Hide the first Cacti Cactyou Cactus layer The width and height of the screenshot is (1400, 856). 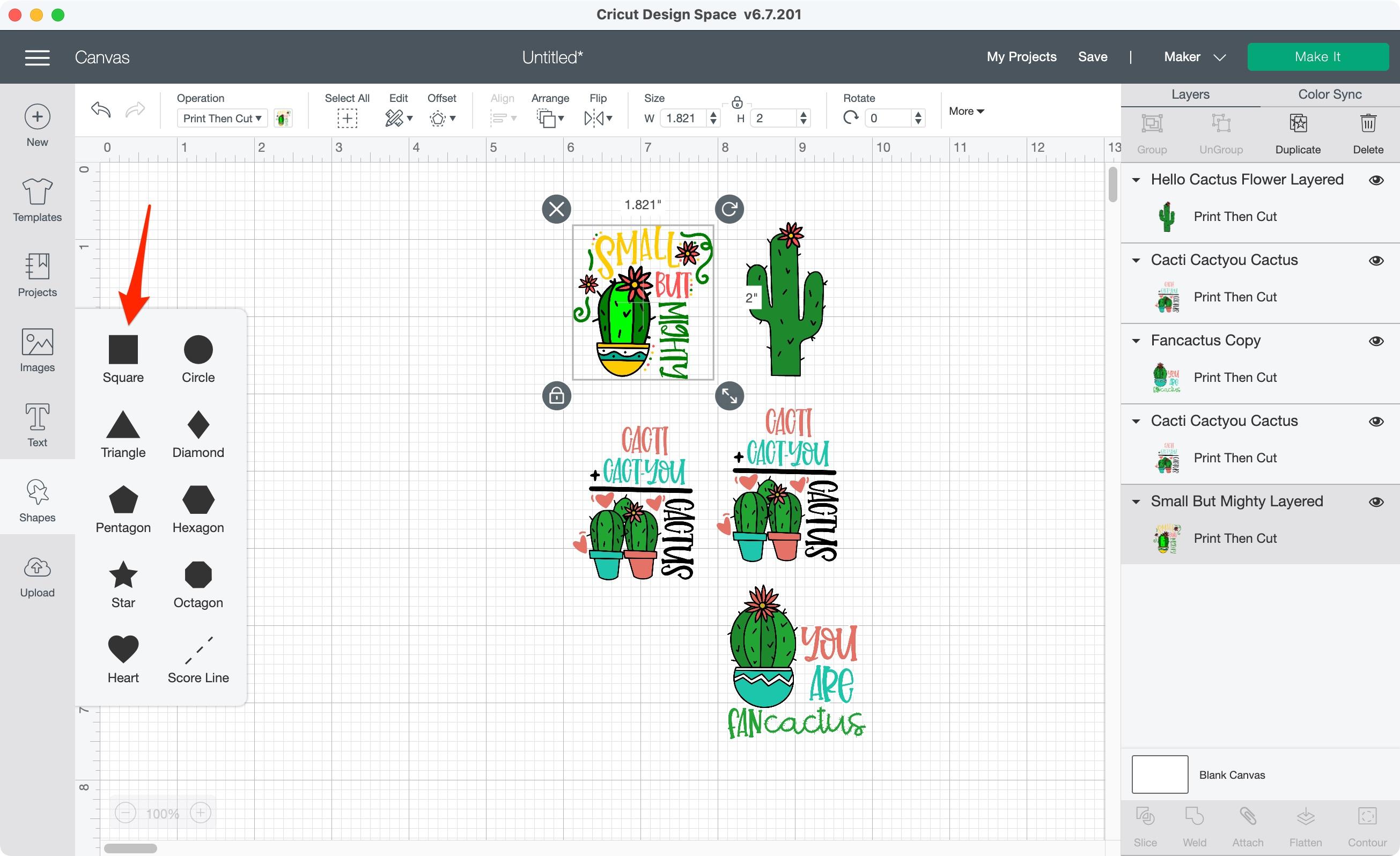(x=1375, y=261)
